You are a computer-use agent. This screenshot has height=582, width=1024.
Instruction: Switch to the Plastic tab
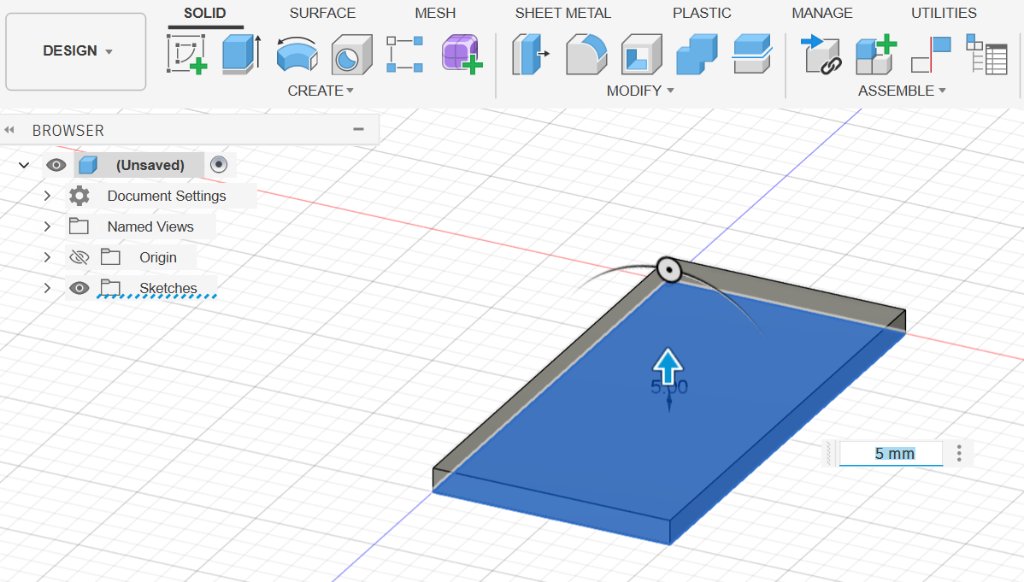702,13
